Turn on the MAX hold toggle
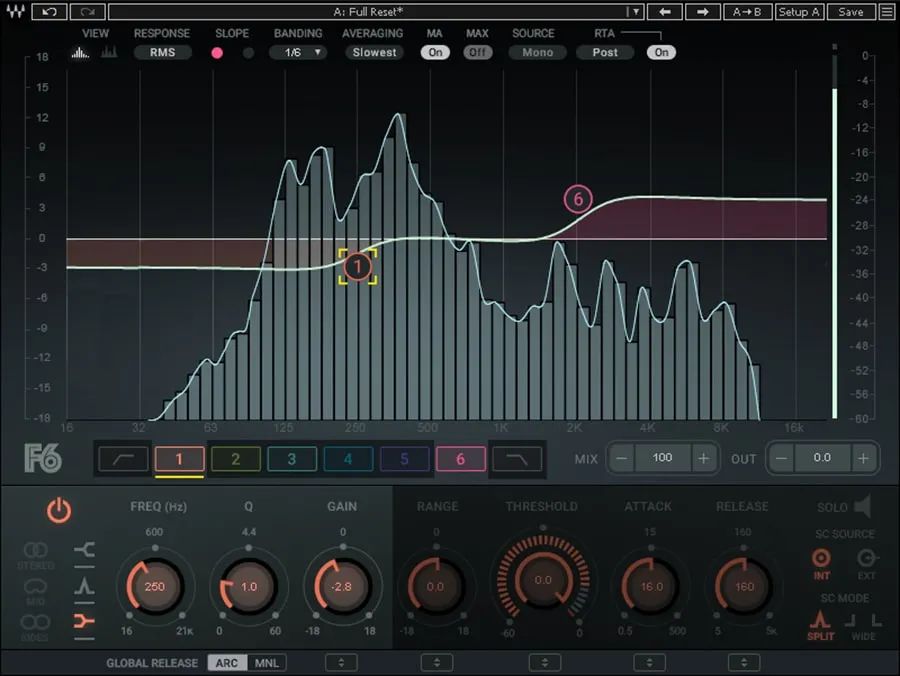Viewport: 900px width, 676px height. tap(478, 52)
